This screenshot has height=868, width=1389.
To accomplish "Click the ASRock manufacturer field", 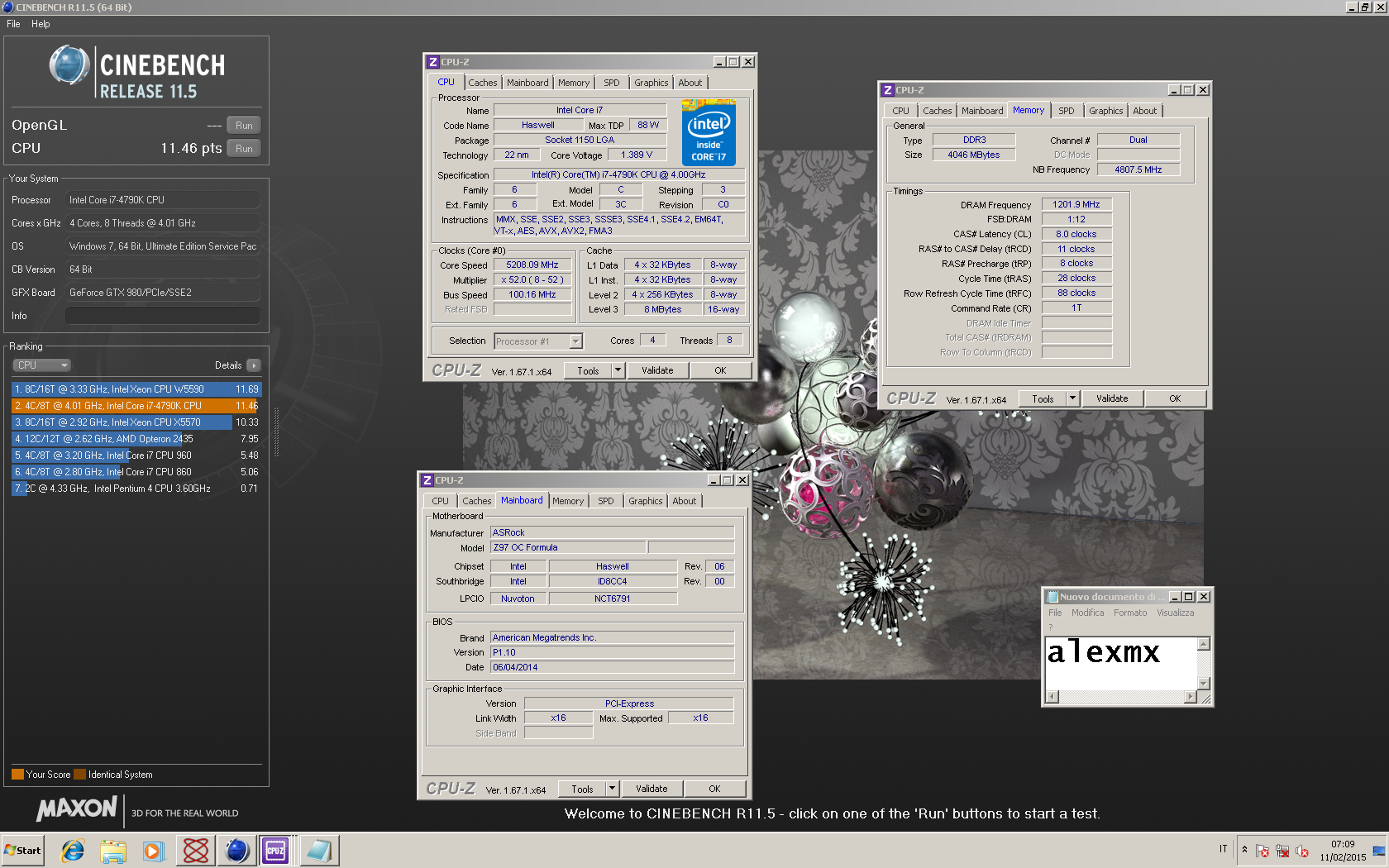I will (612, 532).
